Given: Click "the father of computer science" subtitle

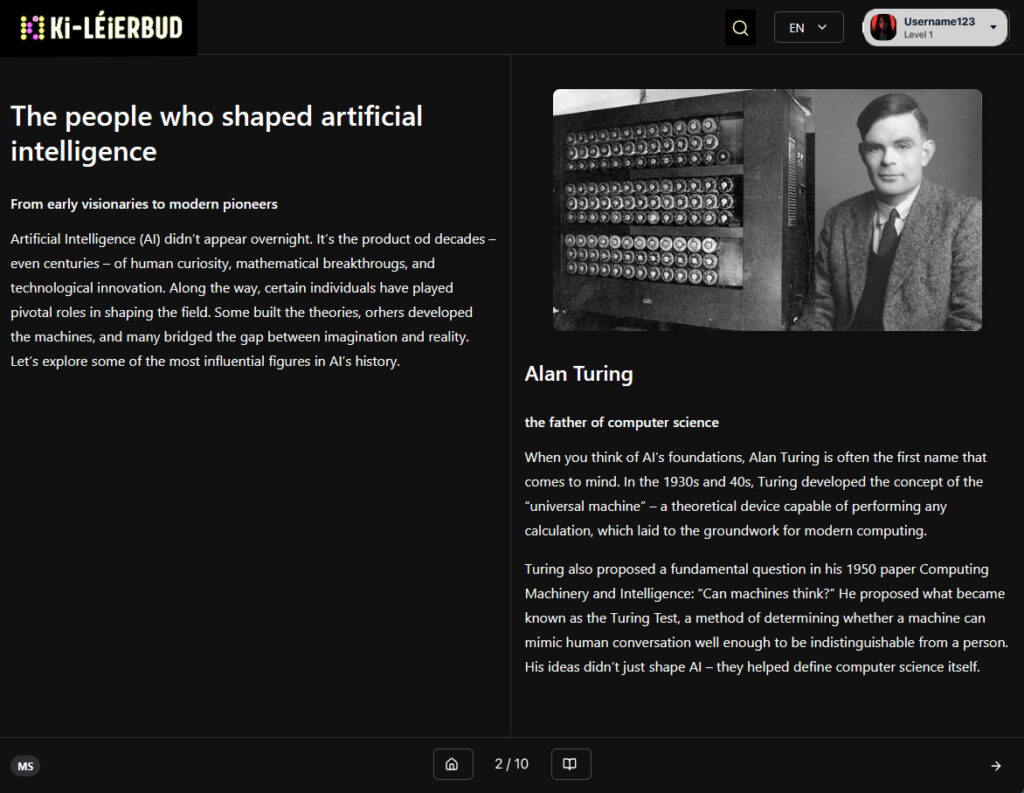Looking at the screenshot, I should click(x=621, y=422).
